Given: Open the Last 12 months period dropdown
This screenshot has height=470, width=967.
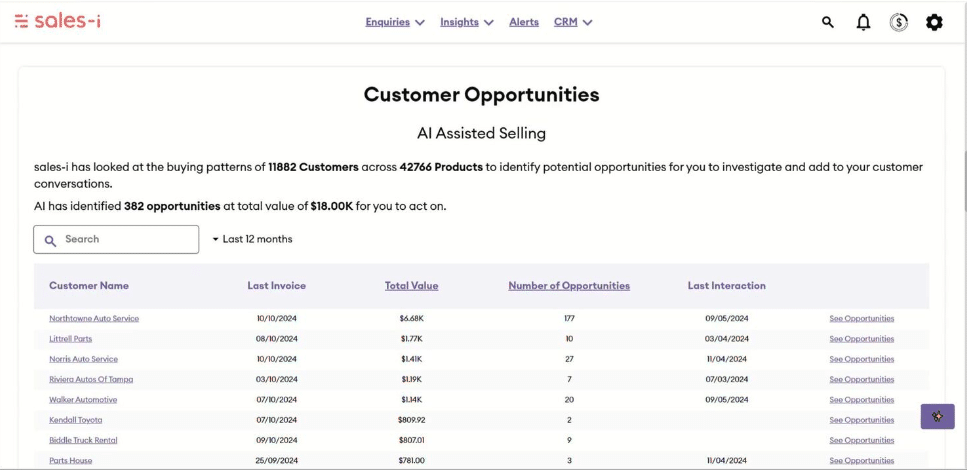Looking at the screenshot, I should (x=252, y=239).
